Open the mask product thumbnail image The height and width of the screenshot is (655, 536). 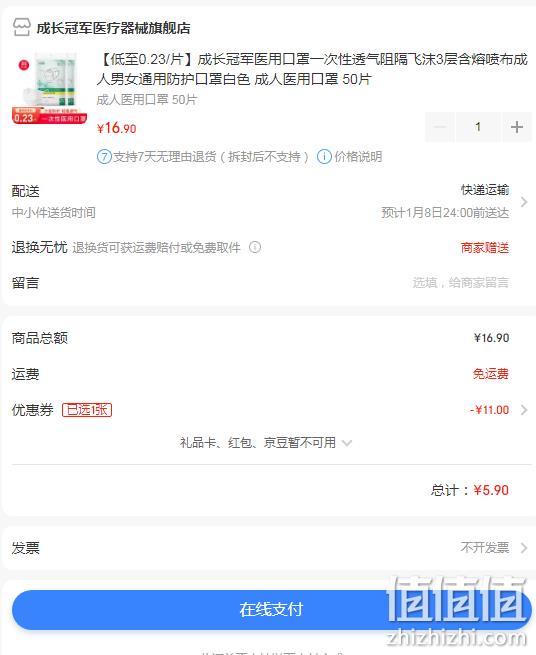point(49,89)
